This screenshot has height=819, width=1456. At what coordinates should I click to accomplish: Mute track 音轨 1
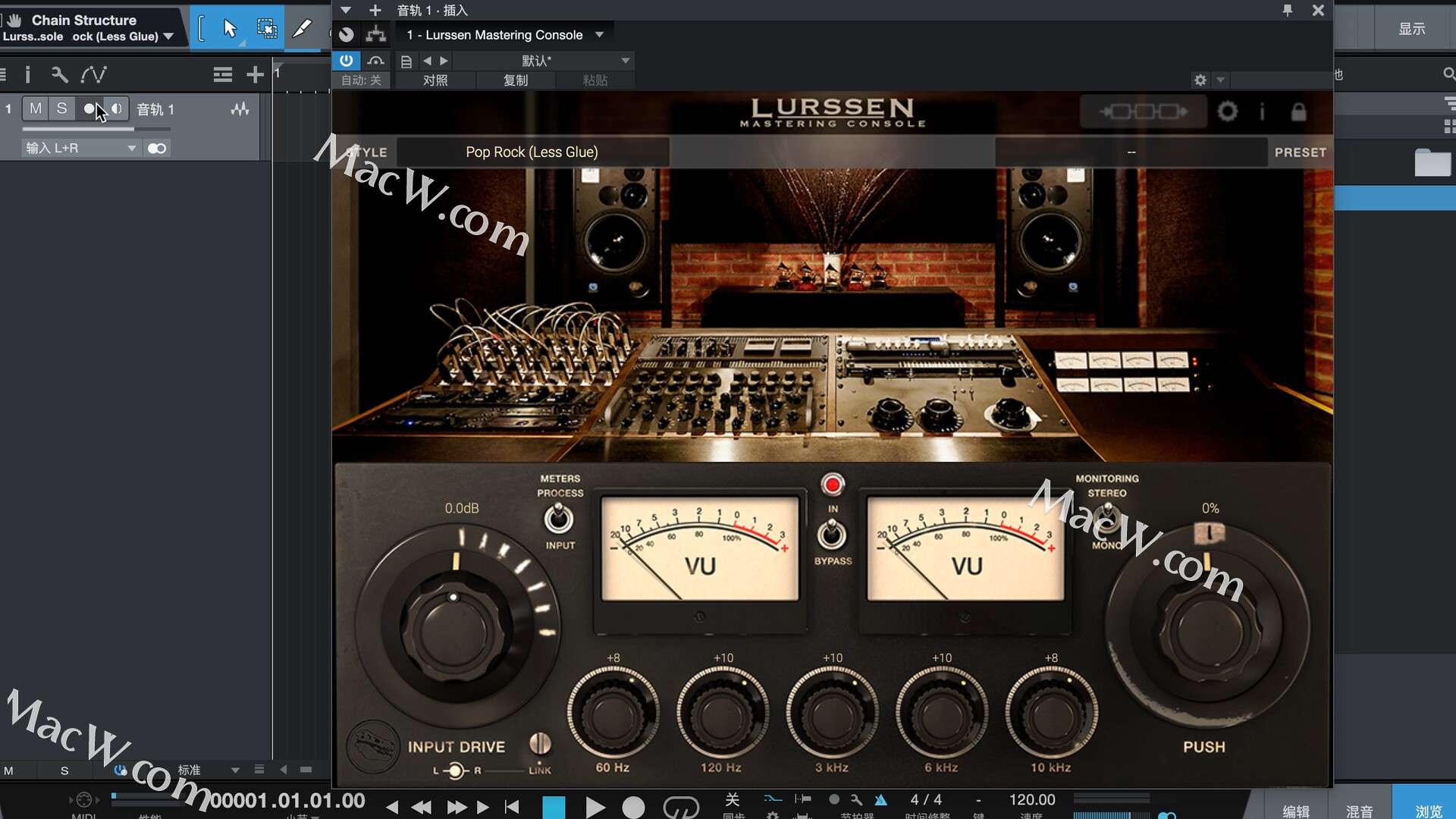pos(35,109)
